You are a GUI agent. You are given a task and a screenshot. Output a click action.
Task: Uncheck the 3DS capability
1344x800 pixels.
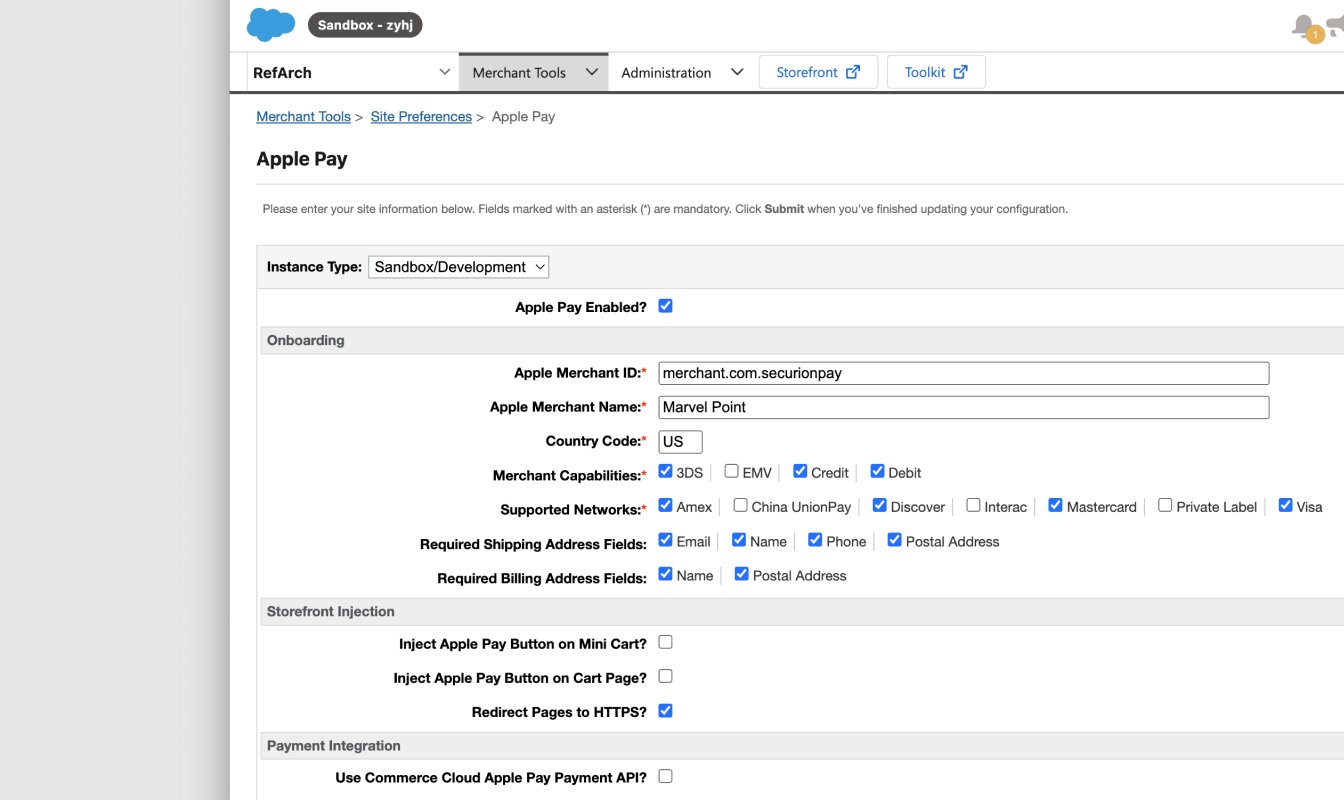point(665,471)
